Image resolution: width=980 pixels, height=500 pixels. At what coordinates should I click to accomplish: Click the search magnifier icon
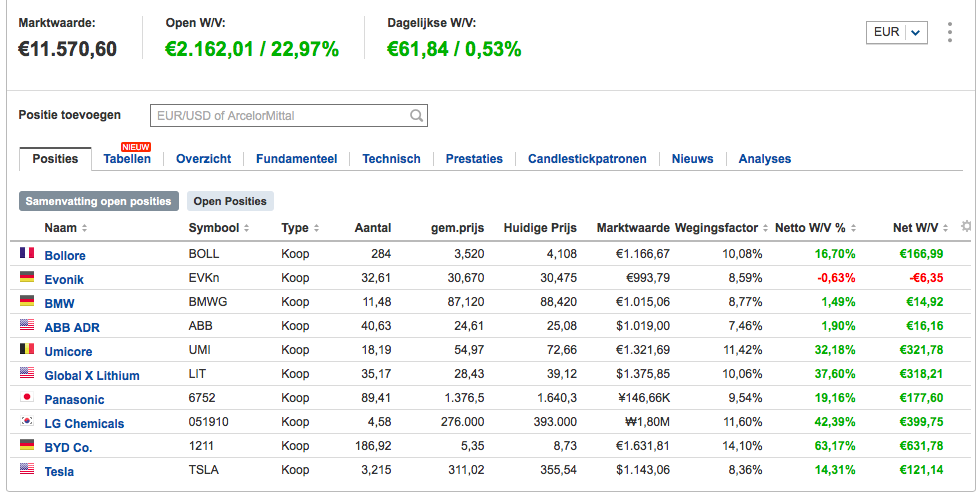coord(416,116)
